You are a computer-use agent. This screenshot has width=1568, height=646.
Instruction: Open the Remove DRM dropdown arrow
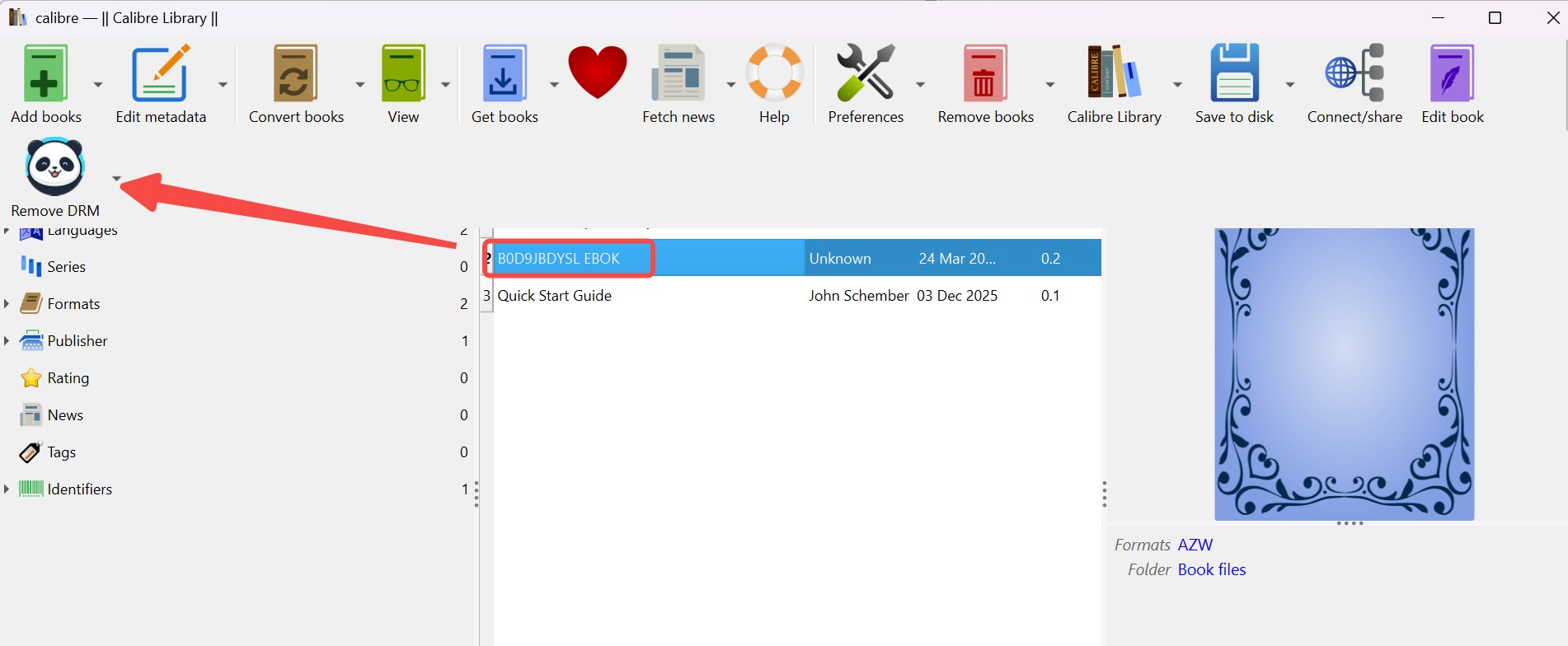[x=116, y=178]
